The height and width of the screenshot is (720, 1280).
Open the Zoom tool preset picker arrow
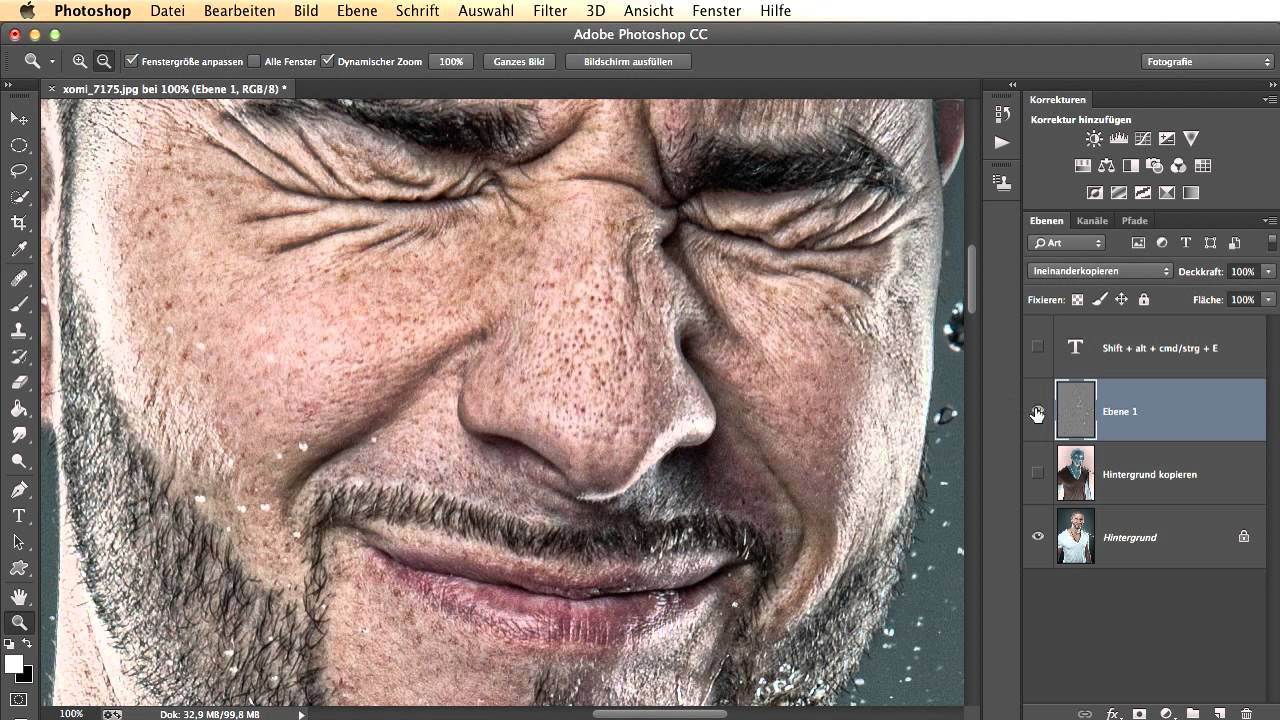click(x=52, y=62)
